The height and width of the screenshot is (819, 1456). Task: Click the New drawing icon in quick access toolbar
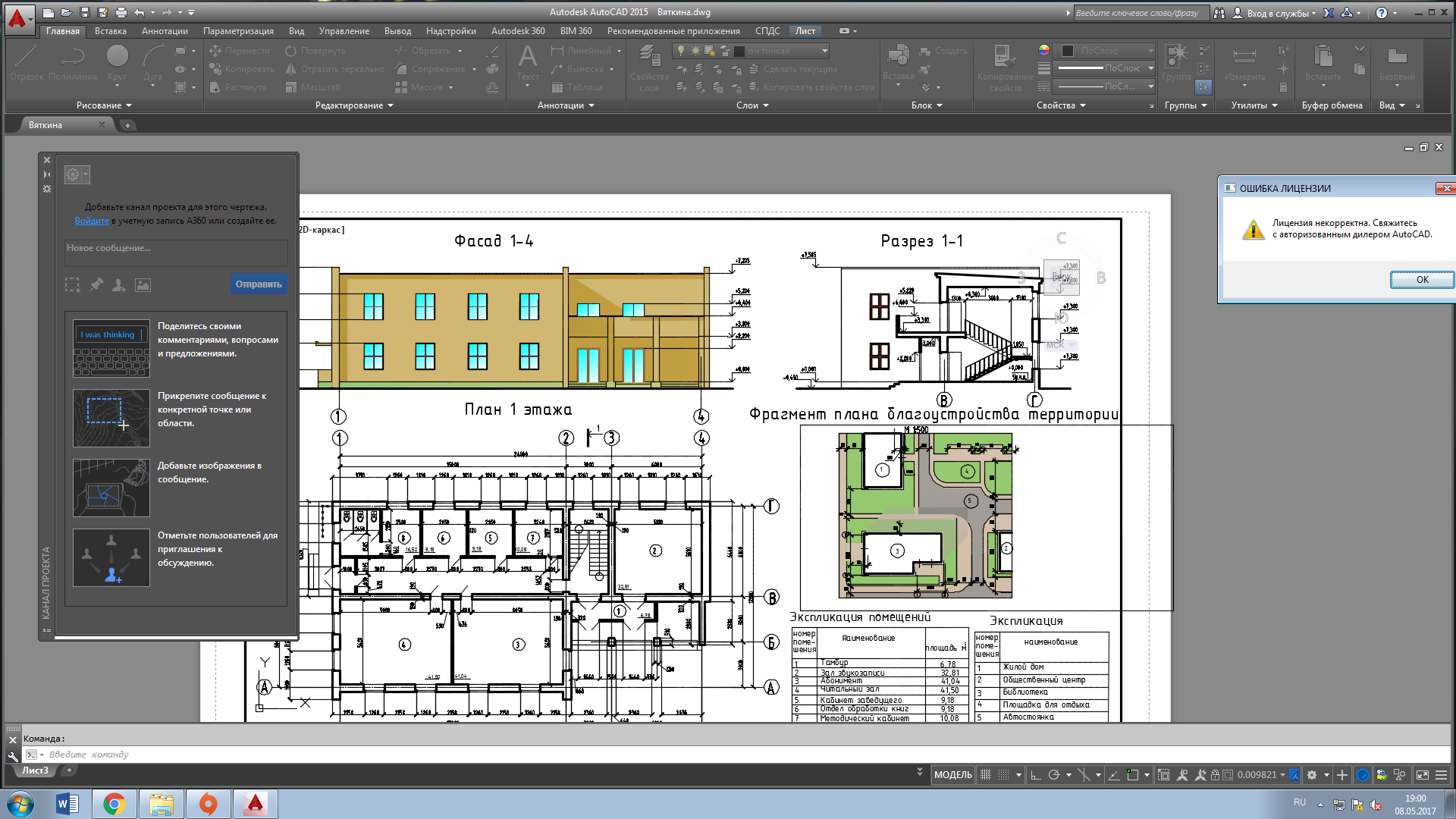click(x=49, y=13)
